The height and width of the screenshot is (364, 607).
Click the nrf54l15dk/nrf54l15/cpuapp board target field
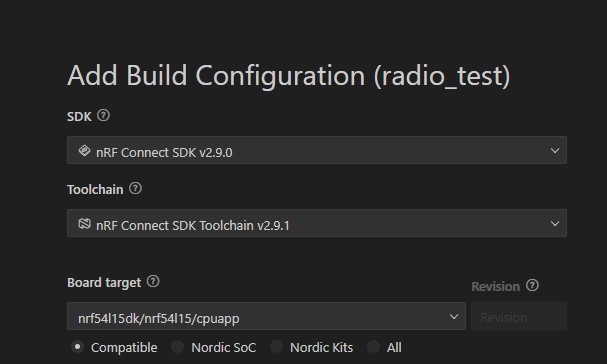tap(266, 316)
